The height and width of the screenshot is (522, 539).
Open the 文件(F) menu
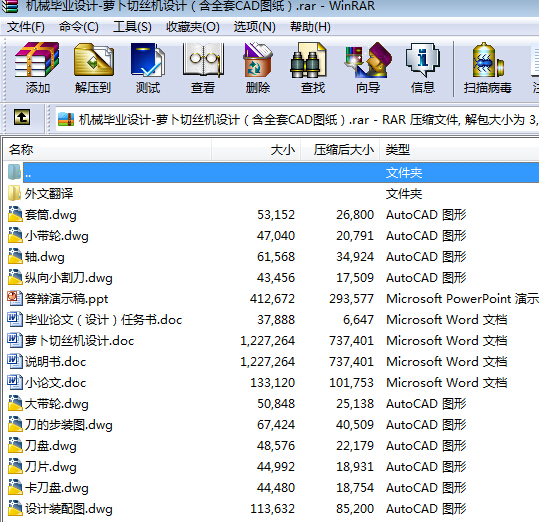click(26, 26)
